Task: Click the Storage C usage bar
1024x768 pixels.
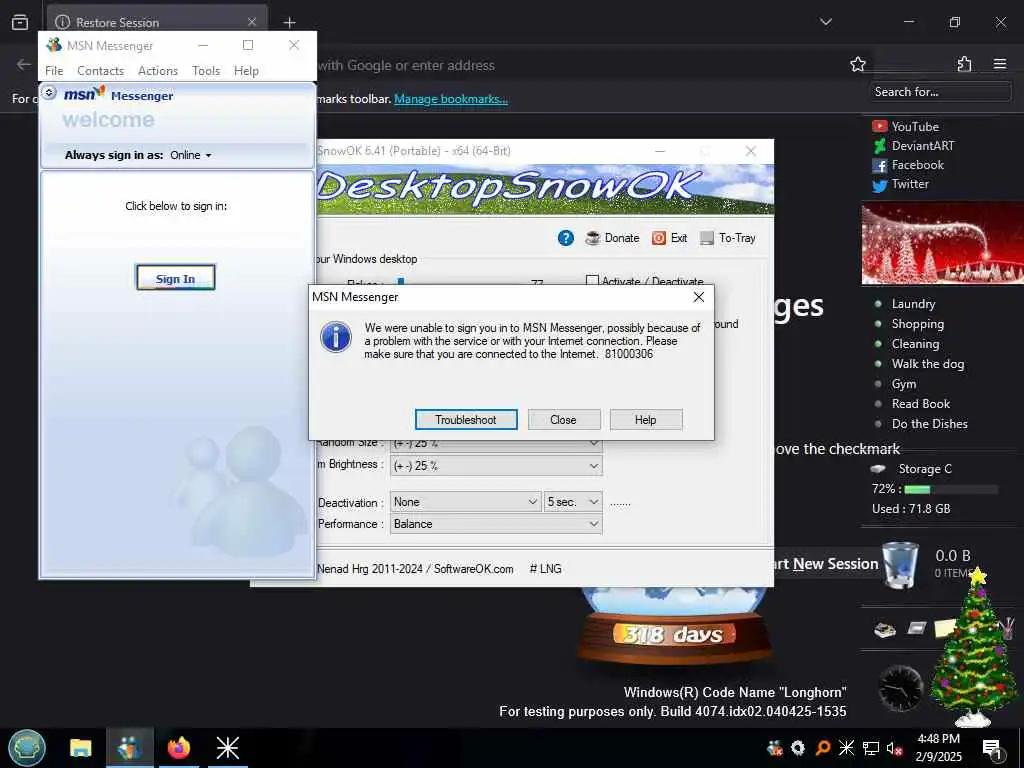Action: (x=951, y=489)
